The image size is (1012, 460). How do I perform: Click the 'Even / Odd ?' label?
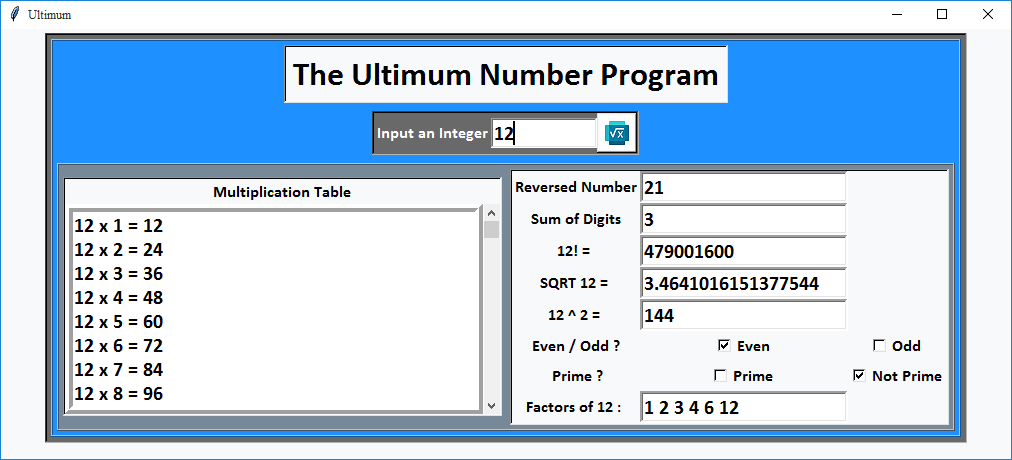[x=576, y=346]
